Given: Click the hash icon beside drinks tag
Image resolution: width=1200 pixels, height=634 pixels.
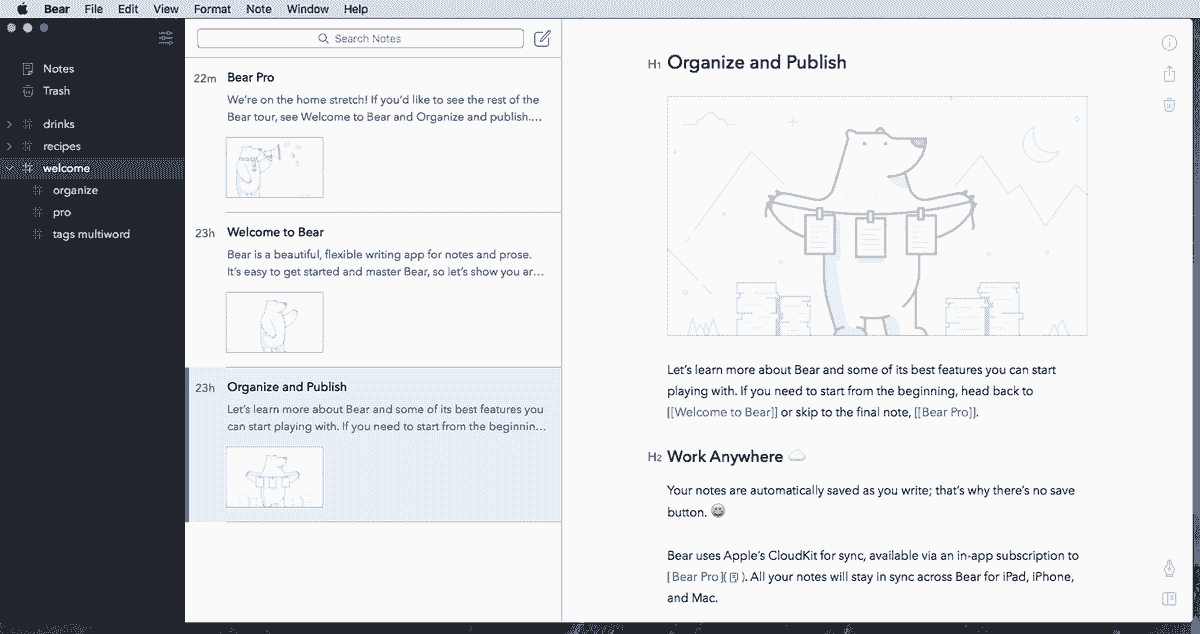Looking at the screenshot, I should point(28,124).
